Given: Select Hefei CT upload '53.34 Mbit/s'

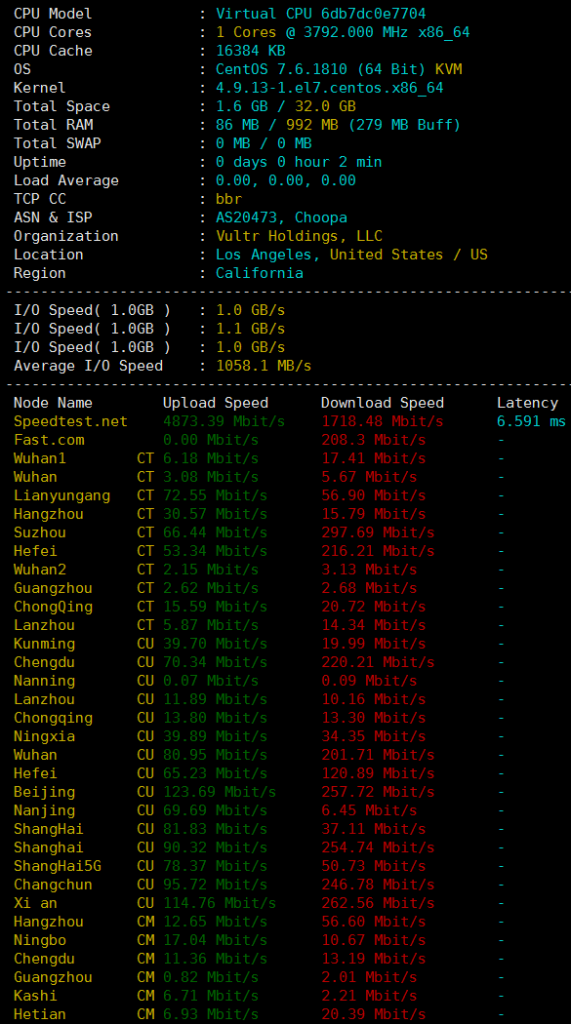Looking at the screenshot, I should [216, 551].
